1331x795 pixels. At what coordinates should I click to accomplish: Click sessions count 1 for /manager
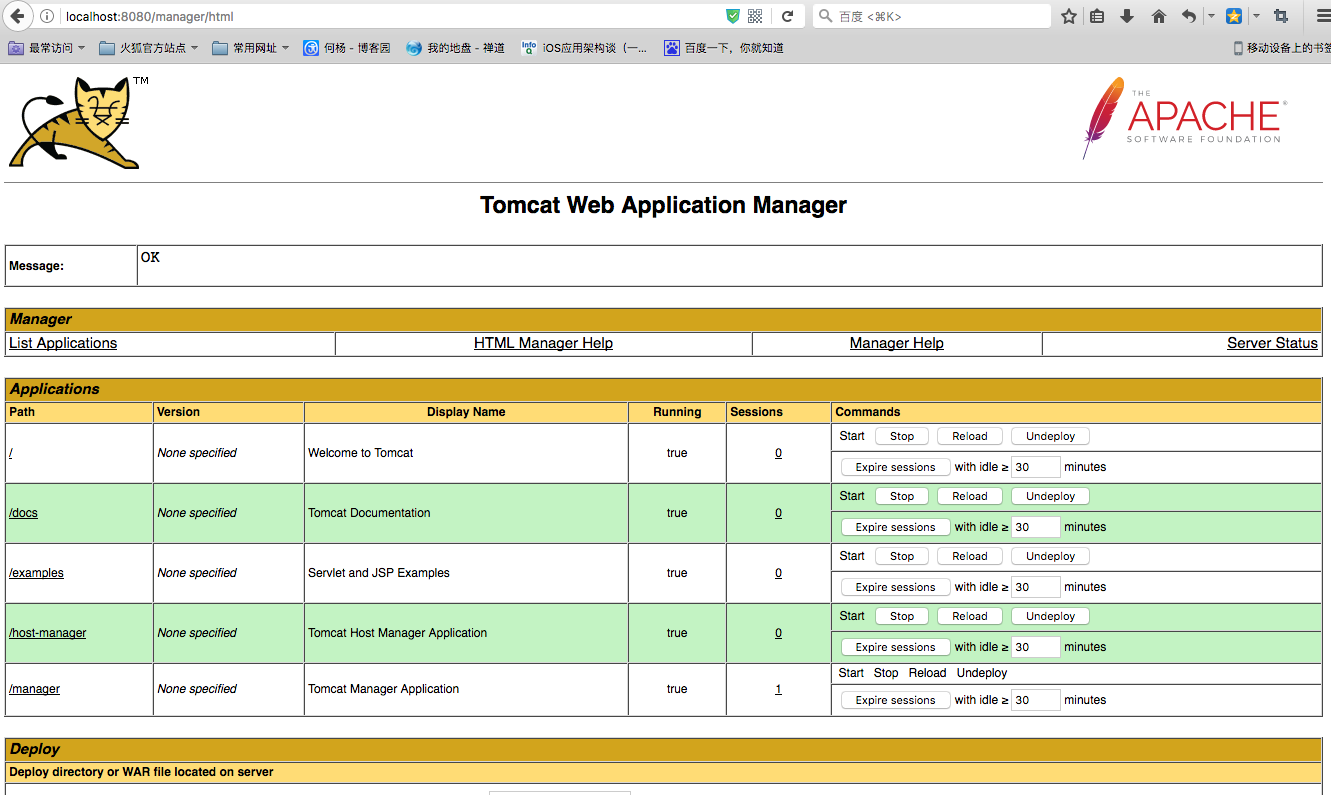coord(778,689)
